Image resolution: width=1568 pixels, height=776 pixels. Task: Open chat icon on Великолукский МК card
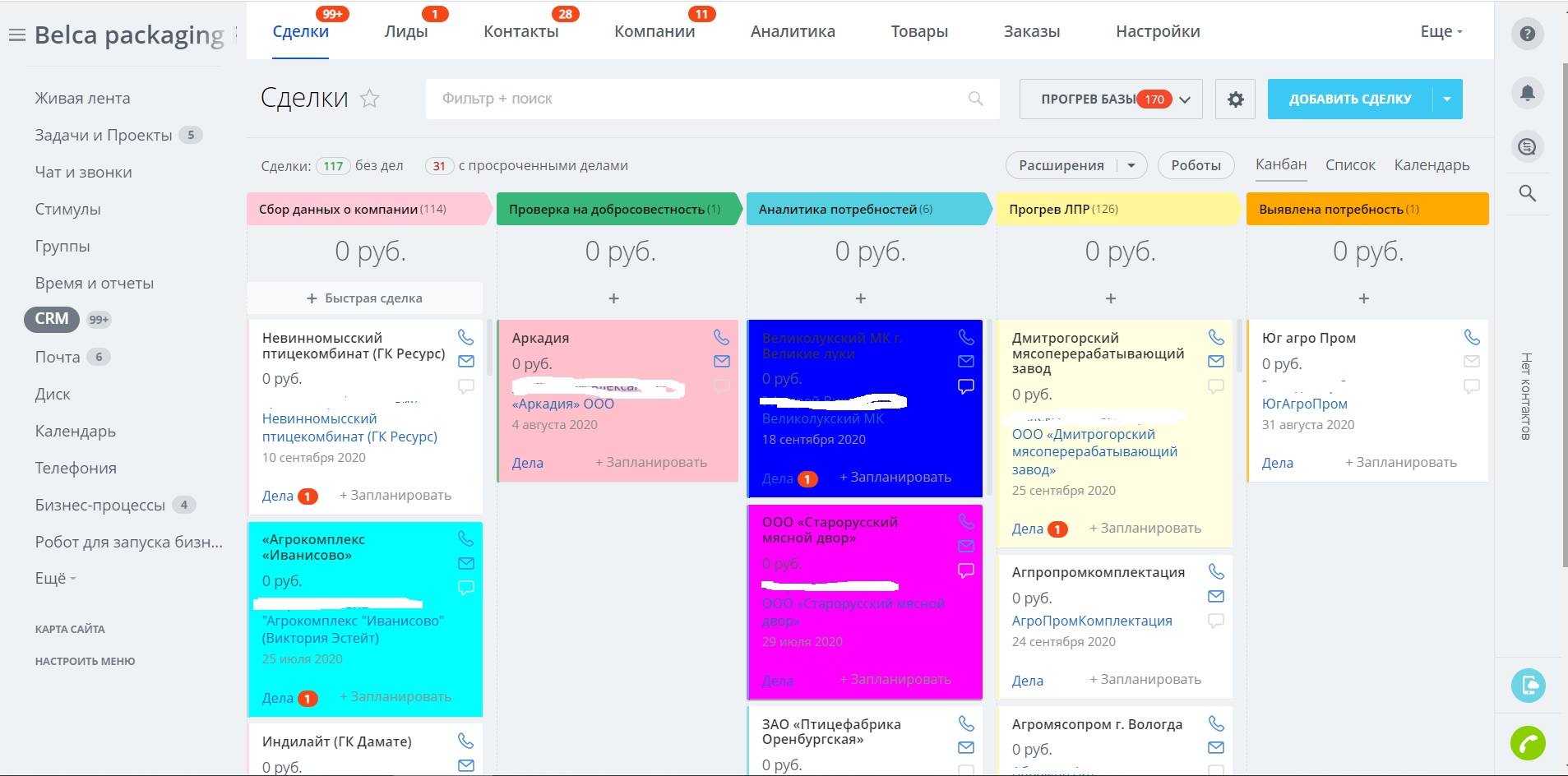tap(966, 386)
